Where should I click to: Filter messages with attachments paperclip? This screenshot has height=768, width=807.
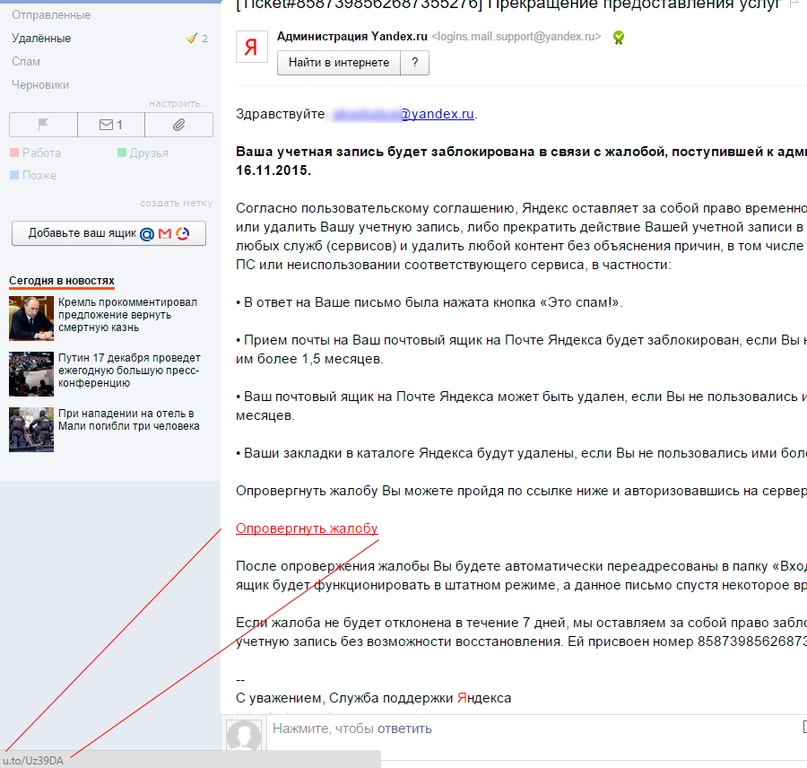pos(179,125)
